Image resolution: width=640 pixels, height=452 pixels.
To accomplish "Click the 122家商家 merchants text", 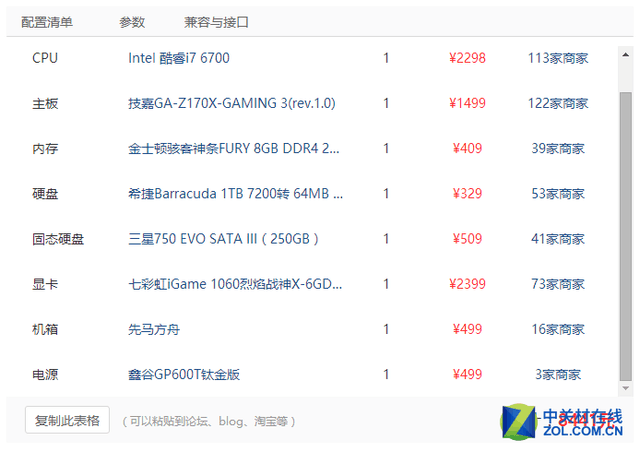I will (x=558, y=103).
